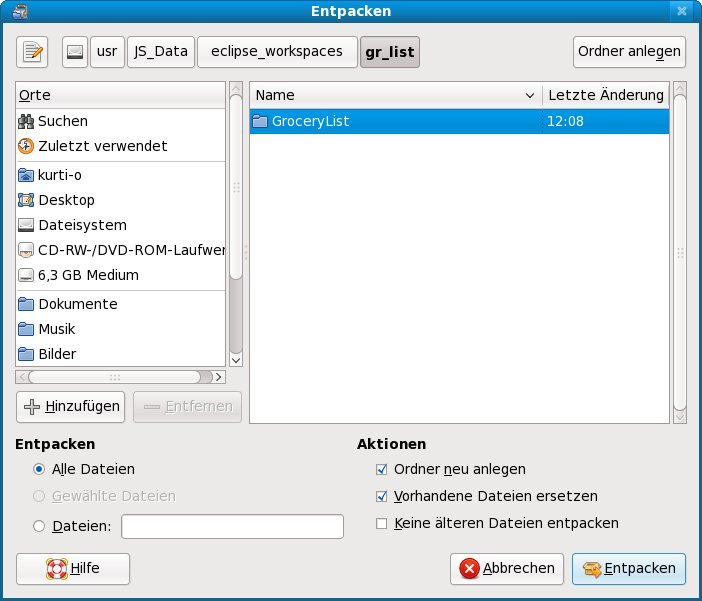
Task: Select Suchen binoculars entry in Orte
Action: pos(62,121)
